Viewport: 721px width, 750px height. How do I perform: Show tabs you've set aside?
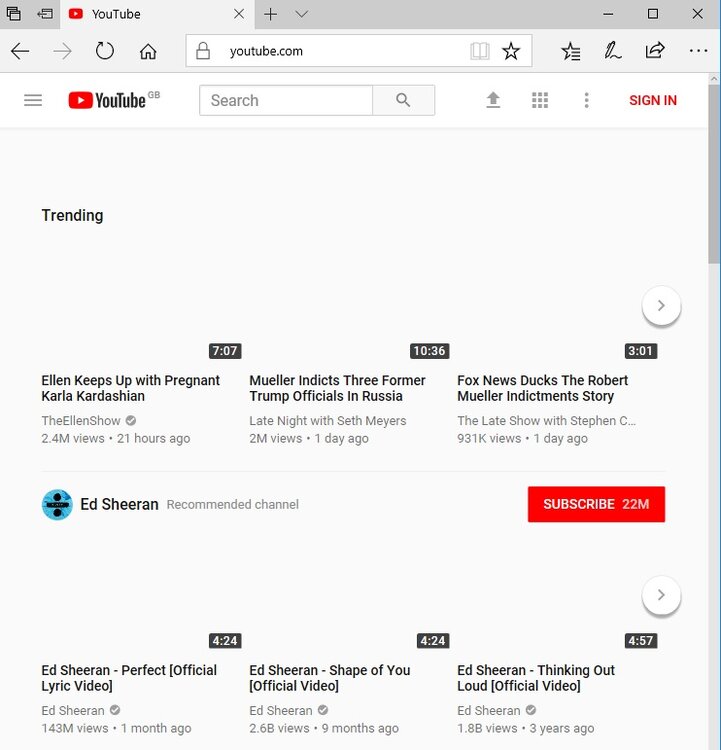pos(13,14)
